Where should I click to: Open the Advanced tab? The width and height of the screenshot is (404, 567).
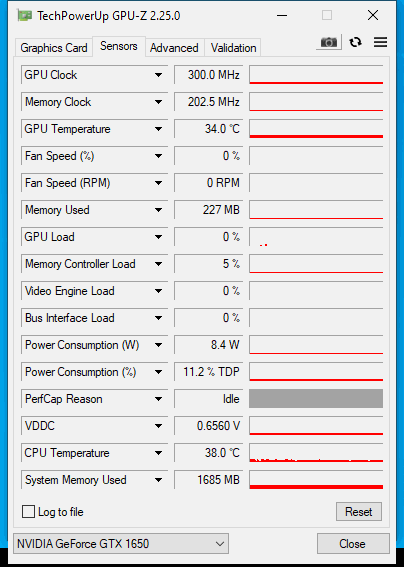pyautogui.click(x=174, y=48)
